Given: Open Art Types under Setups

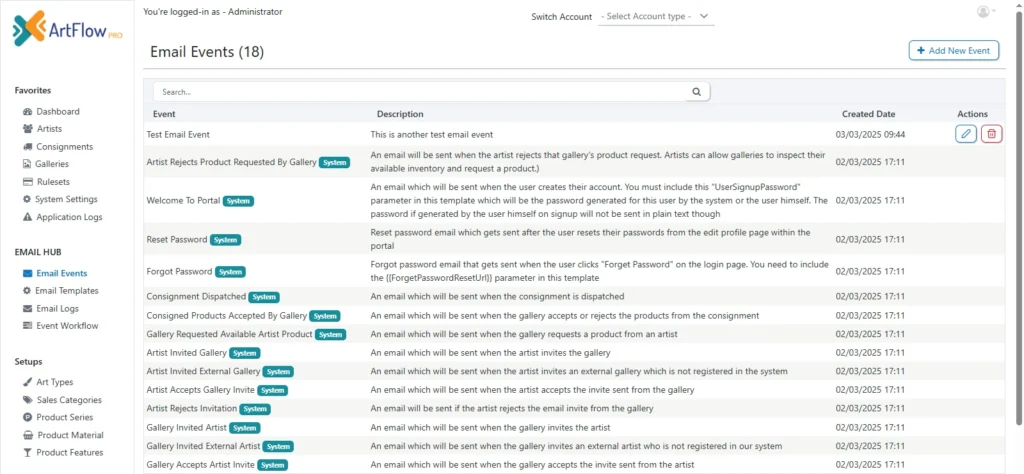Looking at the screenshot, I should (x=54, y=382).
